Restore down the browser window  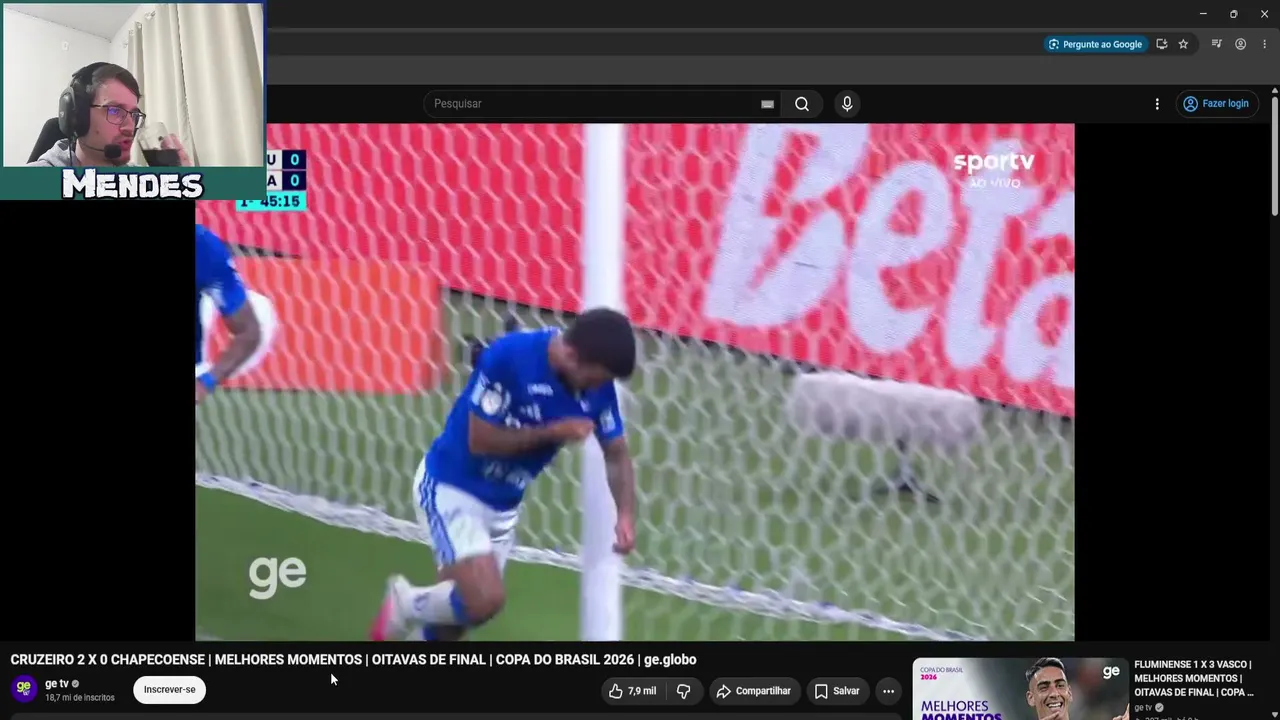(1233, 14)
